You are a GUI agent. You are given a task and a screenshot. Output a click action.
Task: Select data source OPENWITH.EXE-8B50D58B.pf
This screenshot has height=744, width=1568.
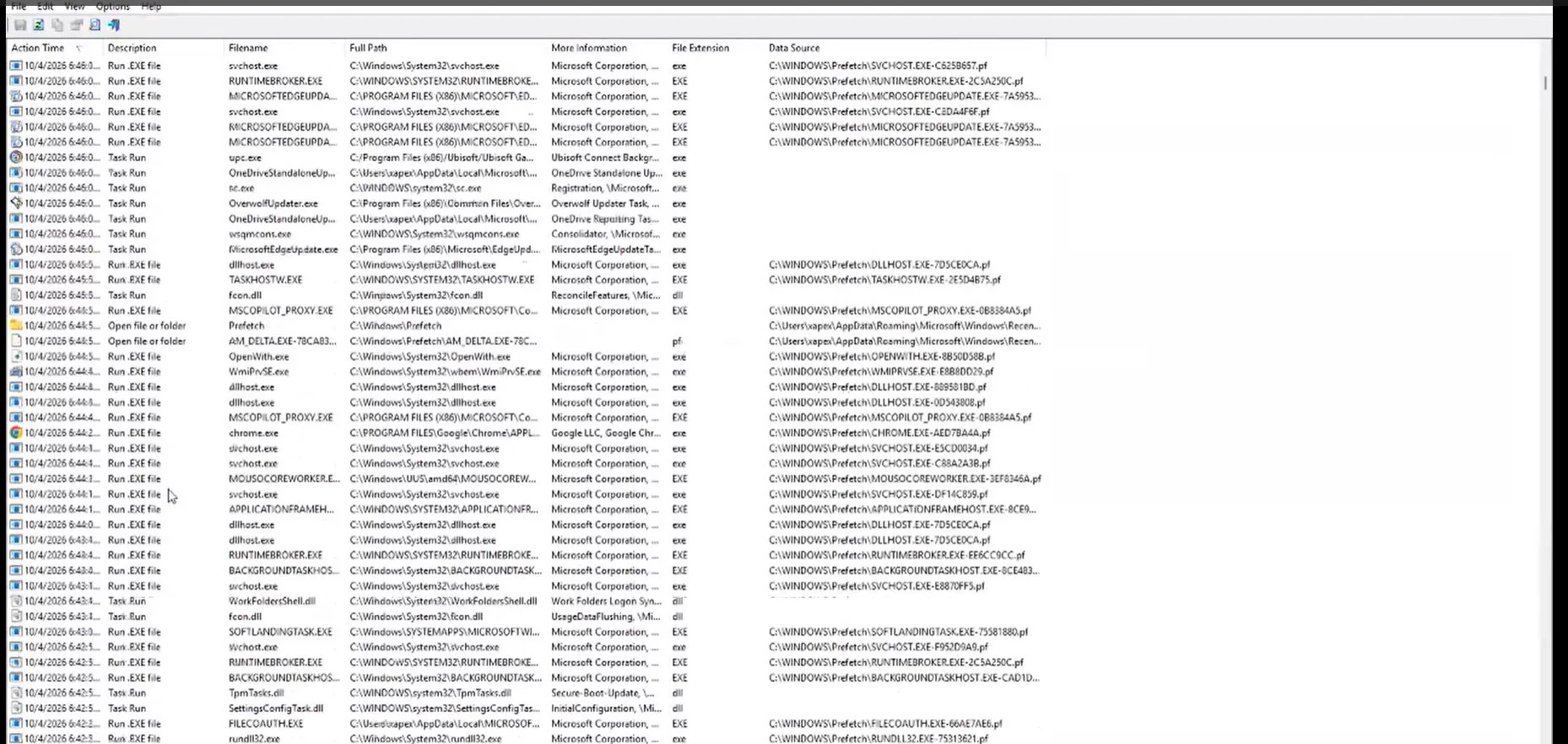point(882,356)
